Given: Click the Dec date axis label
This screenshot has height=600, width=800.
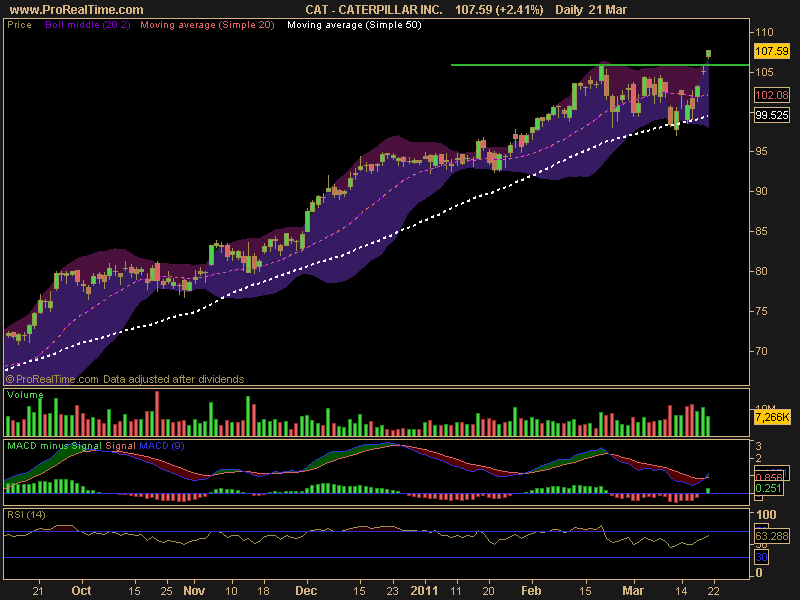Looking at the screenshot, I should [x=306, y=590].
